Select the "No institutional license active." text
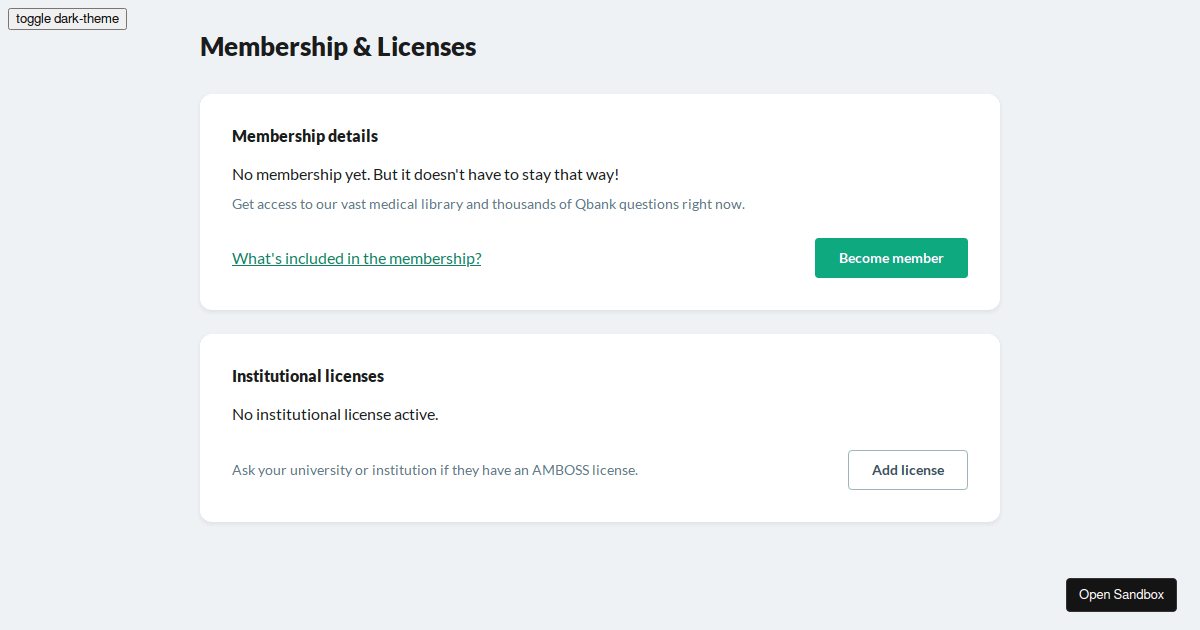This screenshot has width=1200, height=630. [335, 414]
